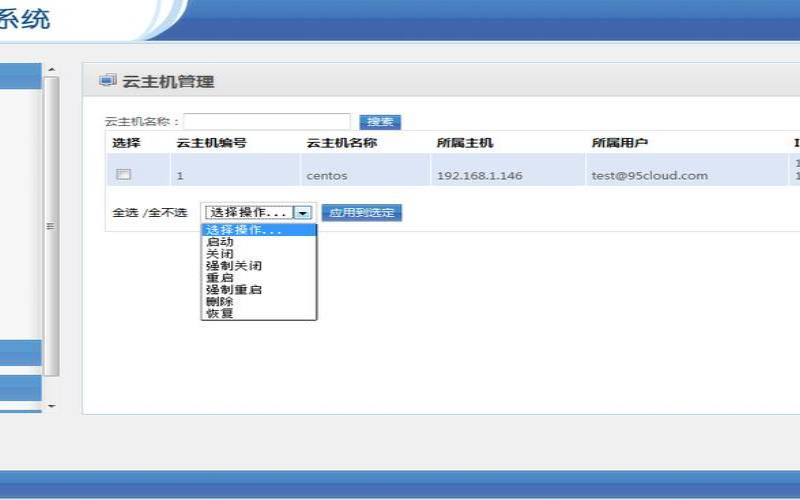
Task: Click the sidebar scrollbar down arrow
Action: [x=51, y=407]
